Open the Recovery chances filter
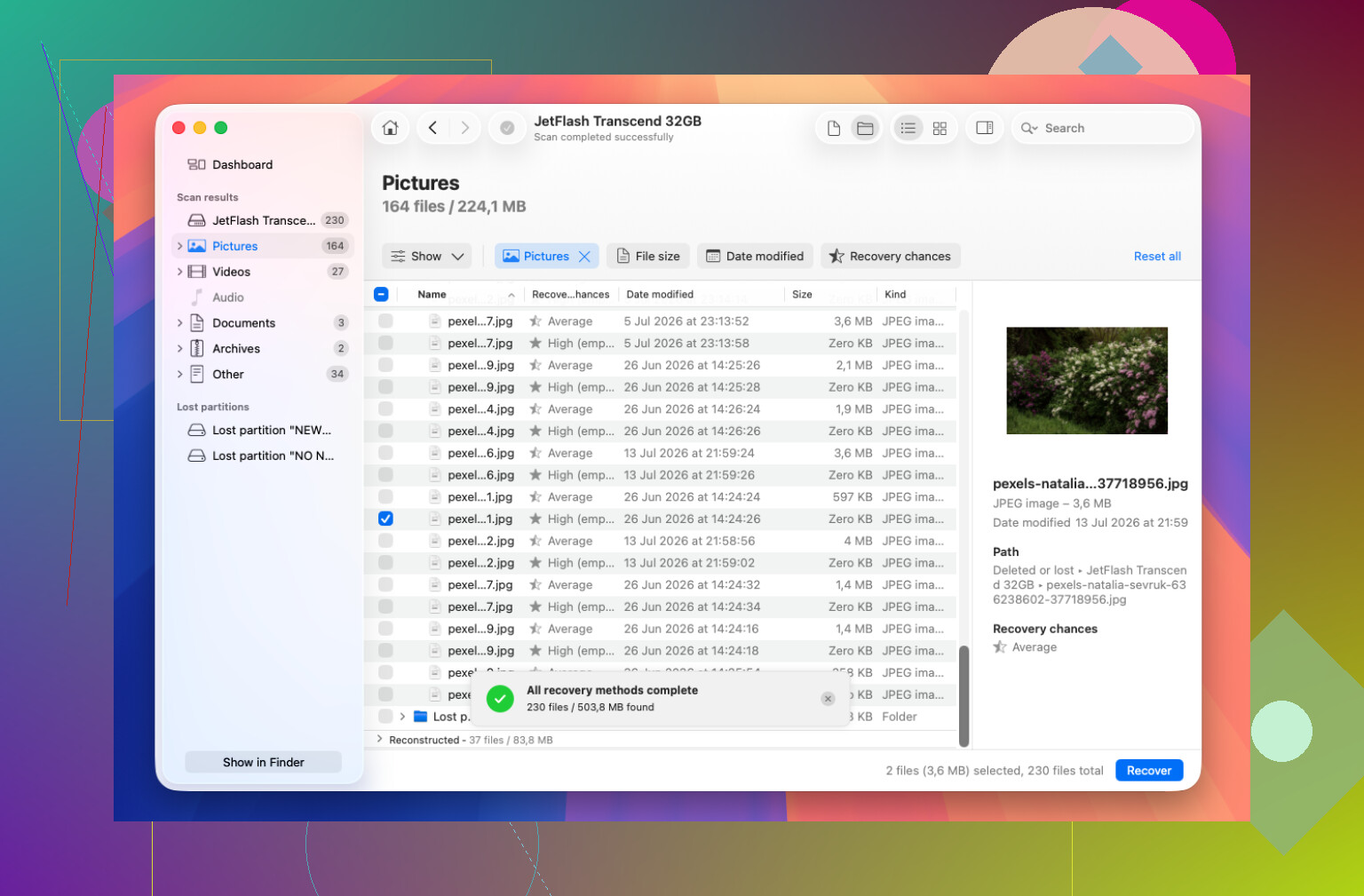 tap(891, 256)
